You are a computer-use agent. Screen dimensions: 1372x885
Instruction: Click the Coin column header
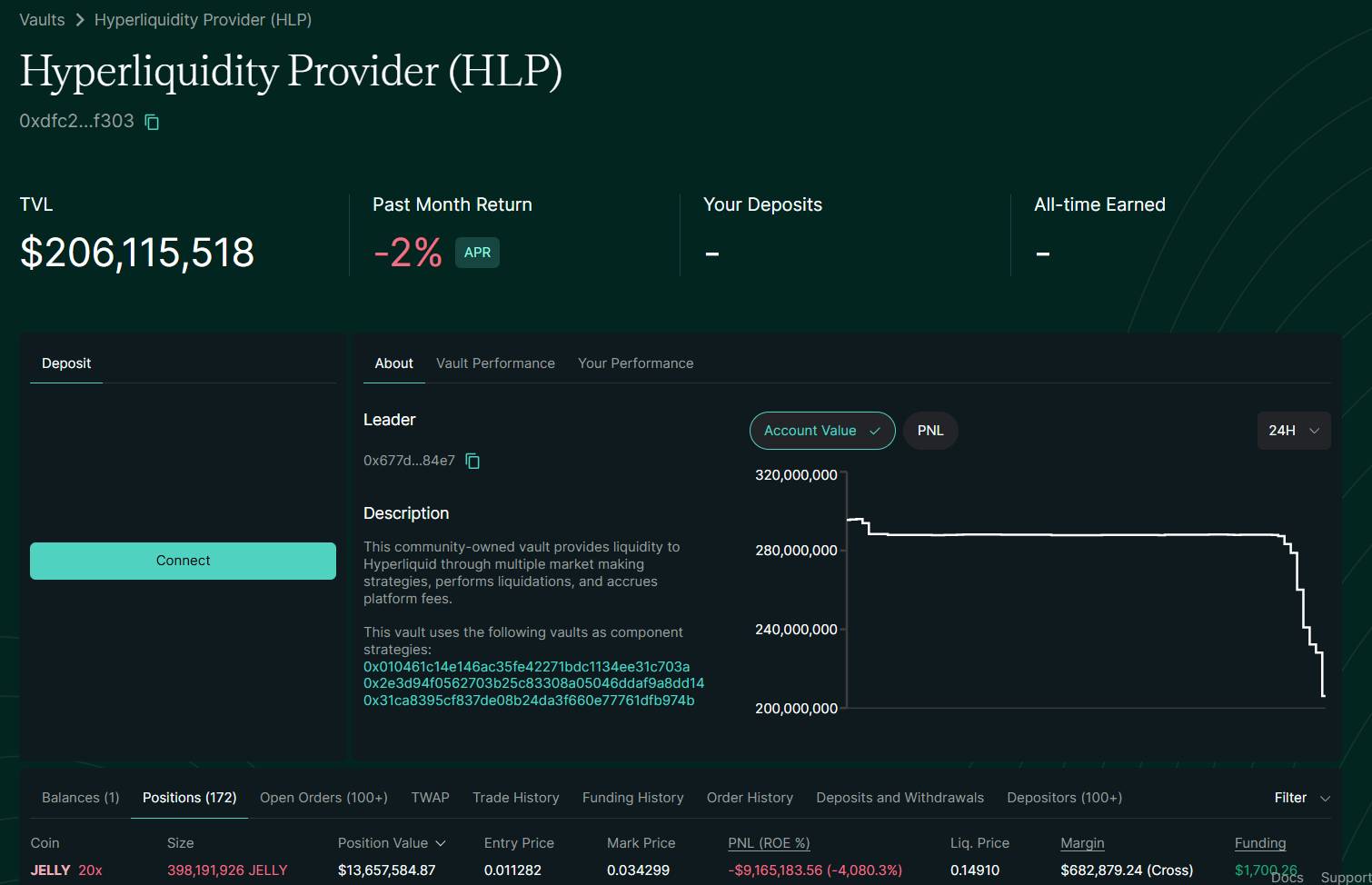(x=45, y=843)
